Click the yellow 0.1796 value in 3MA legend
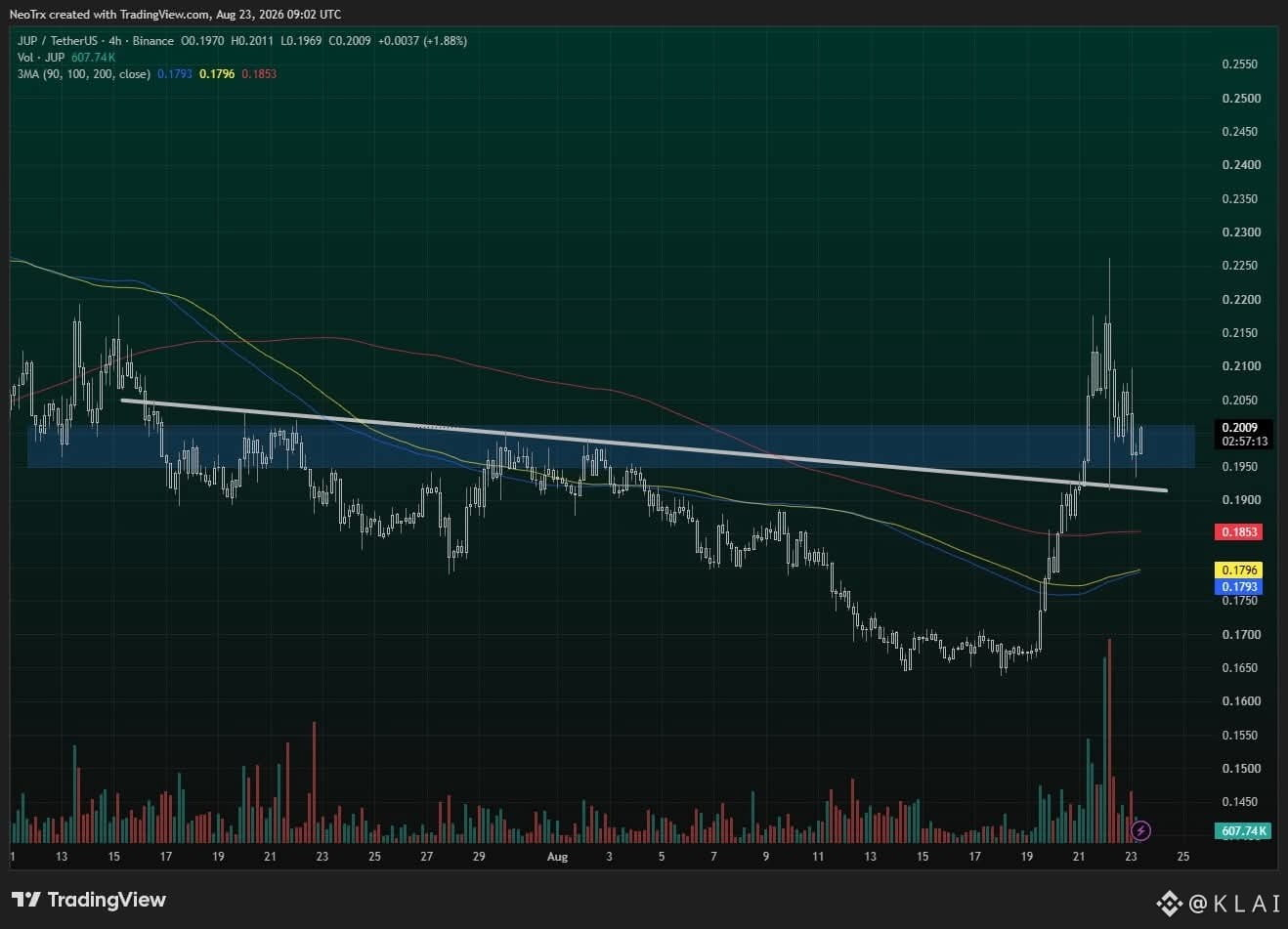 point(217,74)
